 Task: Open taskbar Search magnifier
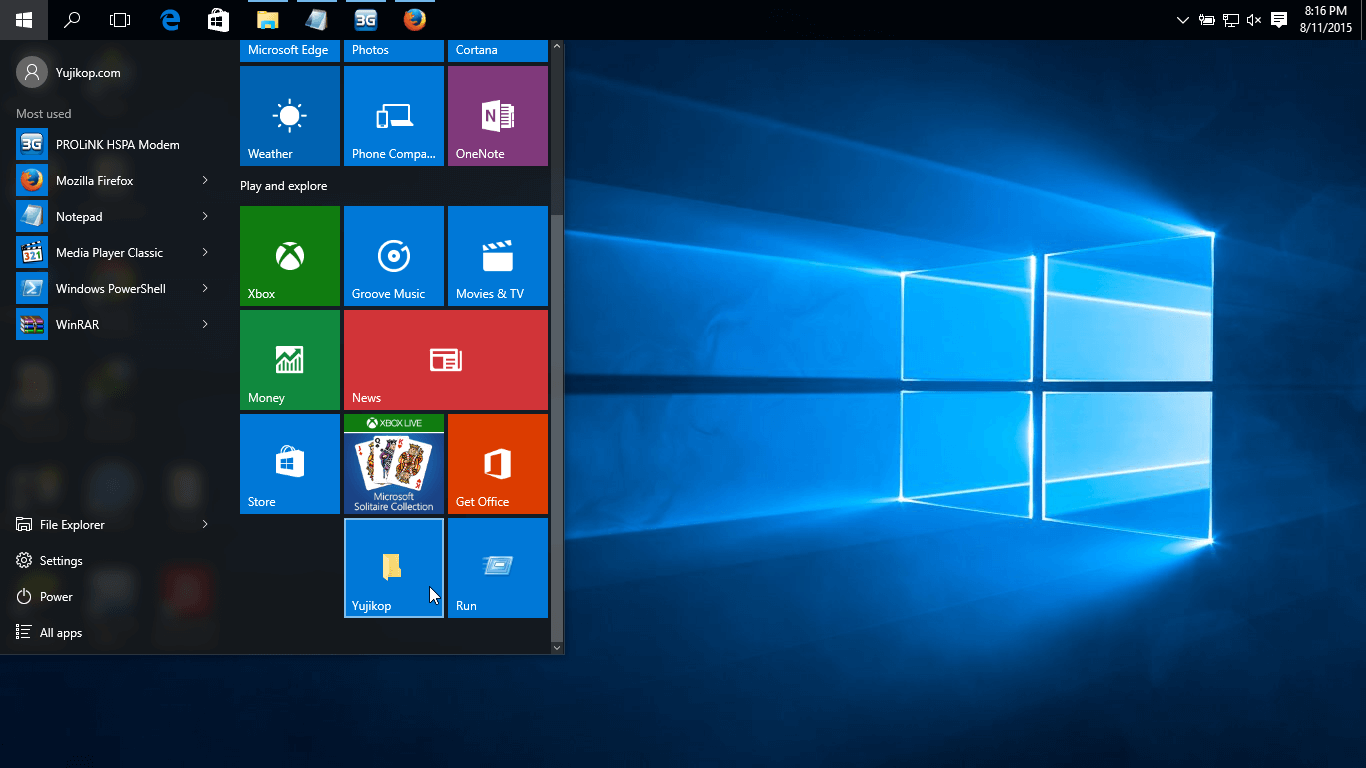72,20
